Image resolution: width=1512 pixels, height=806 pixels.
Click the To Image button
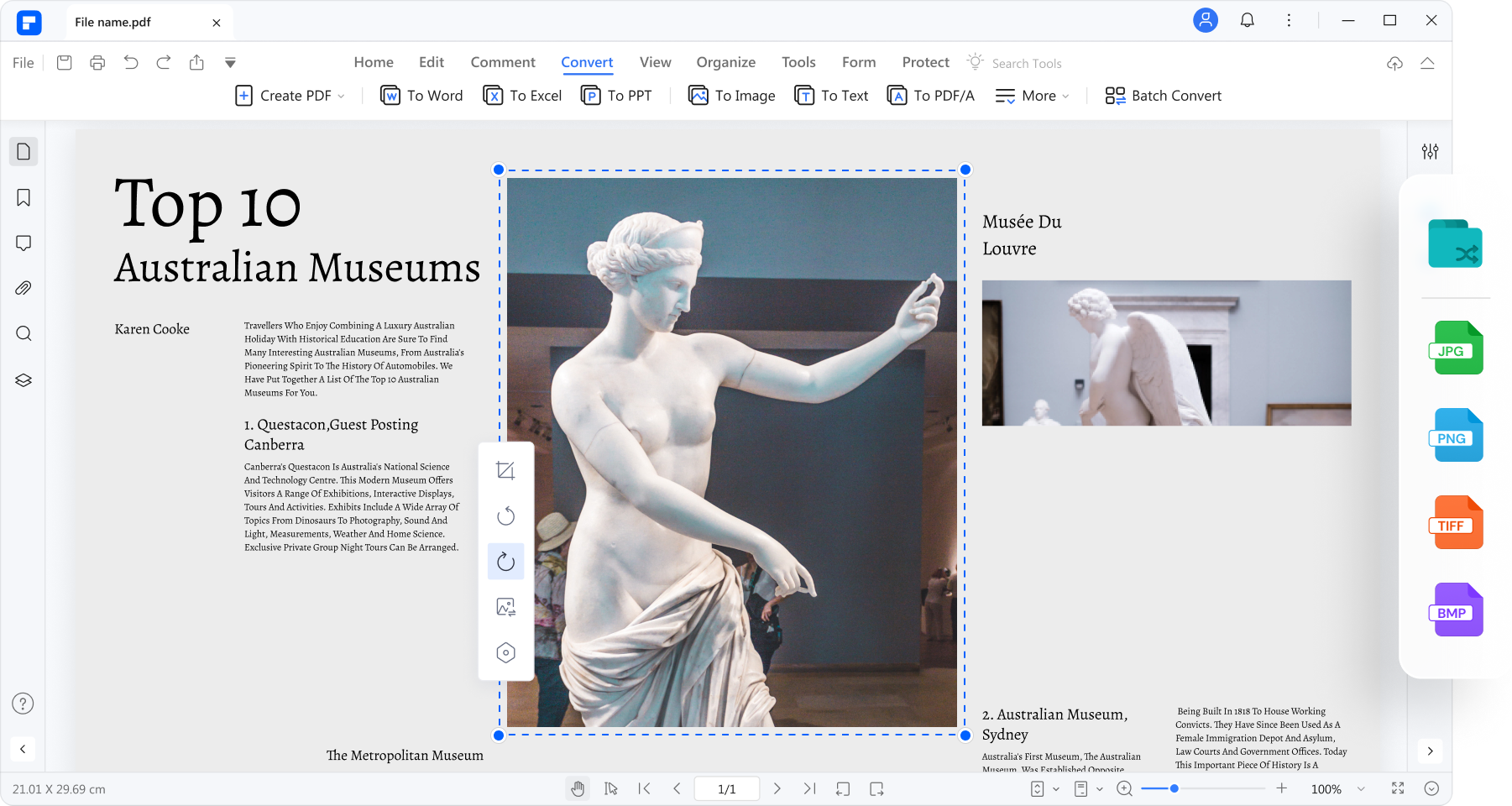pos(731,96)
